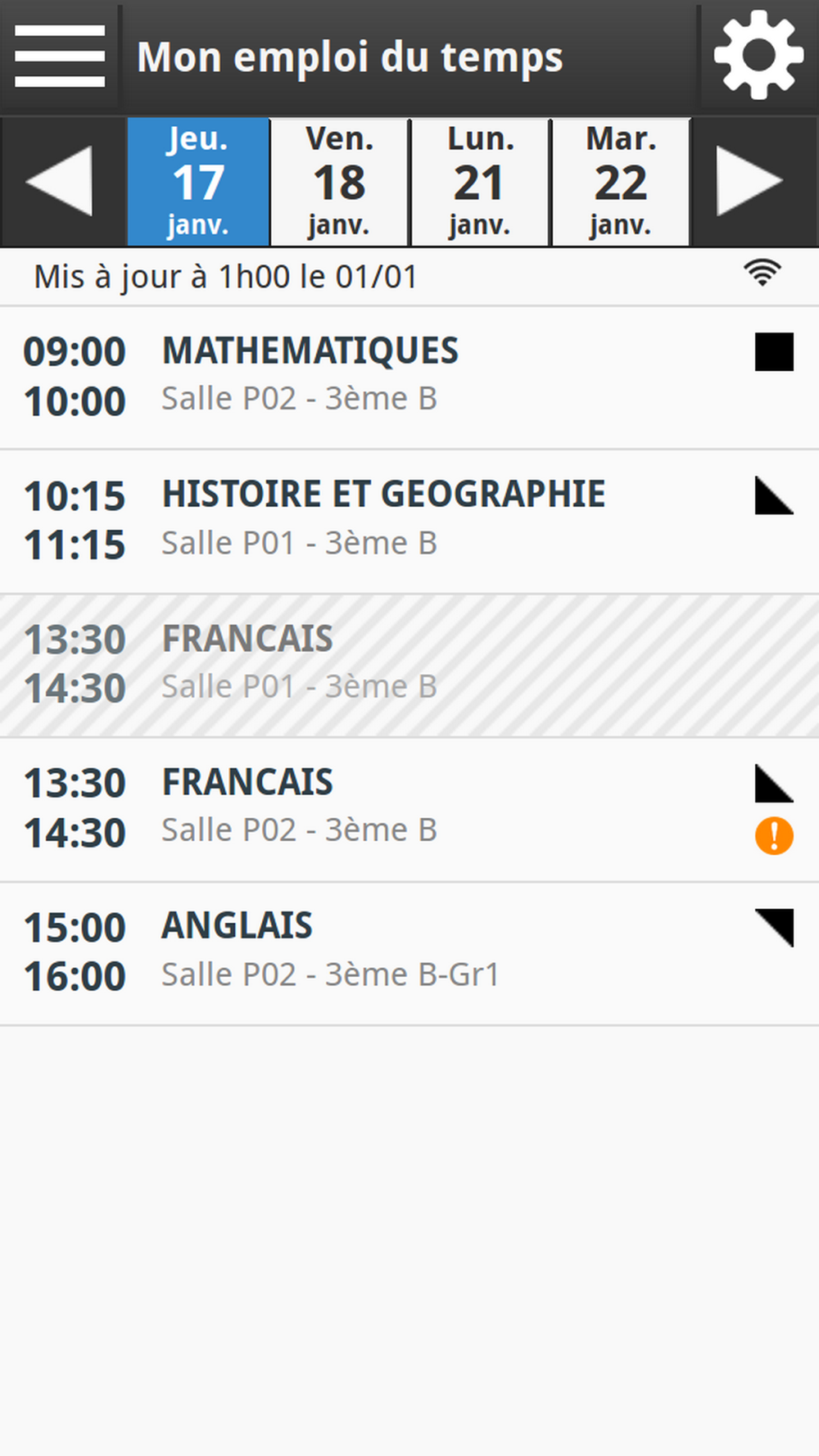Open the hamburger menu
This screenshot has width=819, height=1456.
tap(60, 56)
